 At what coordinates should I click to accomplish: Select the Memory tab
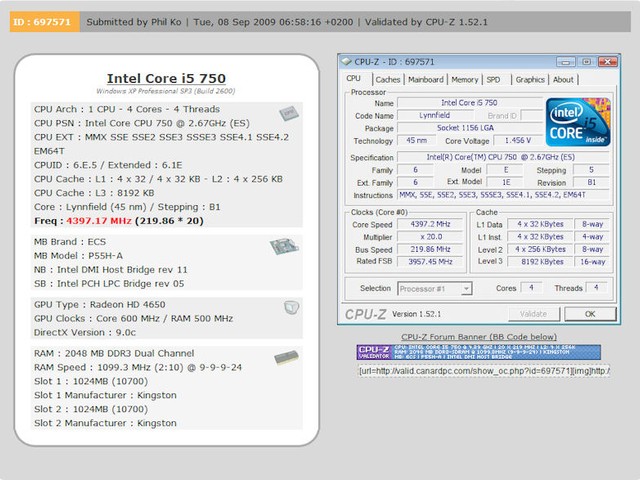464,79
